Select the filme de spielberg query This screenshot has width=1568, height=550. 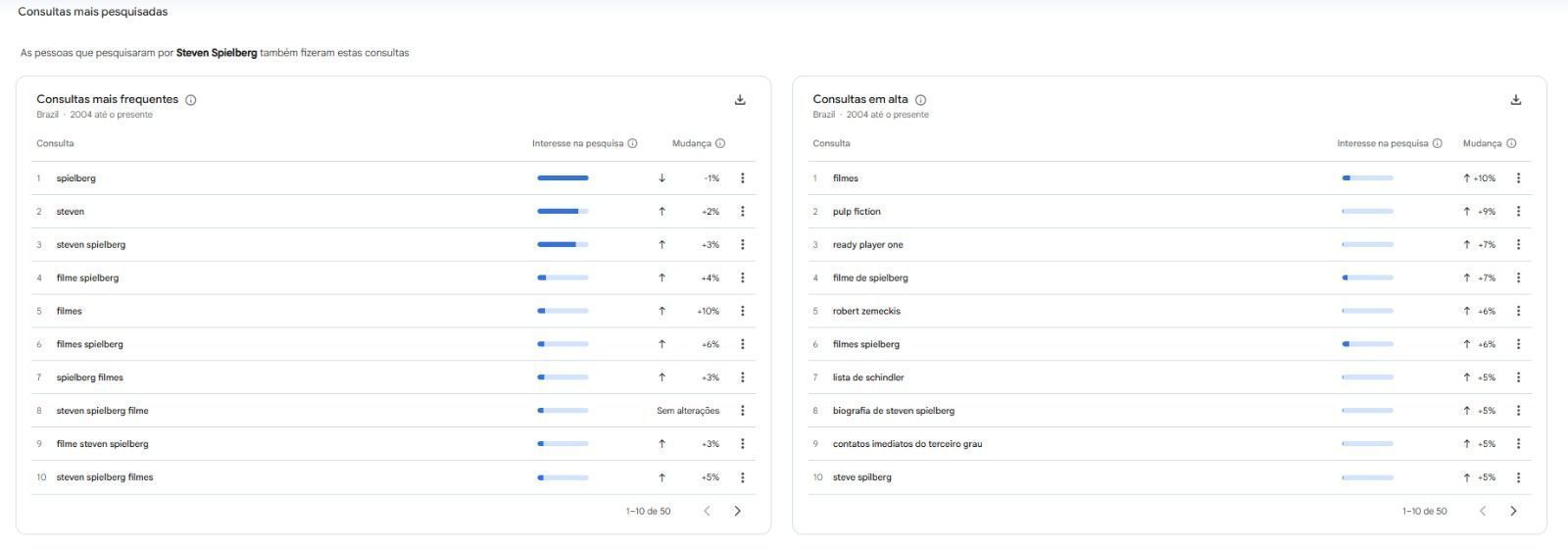[870, 278]
